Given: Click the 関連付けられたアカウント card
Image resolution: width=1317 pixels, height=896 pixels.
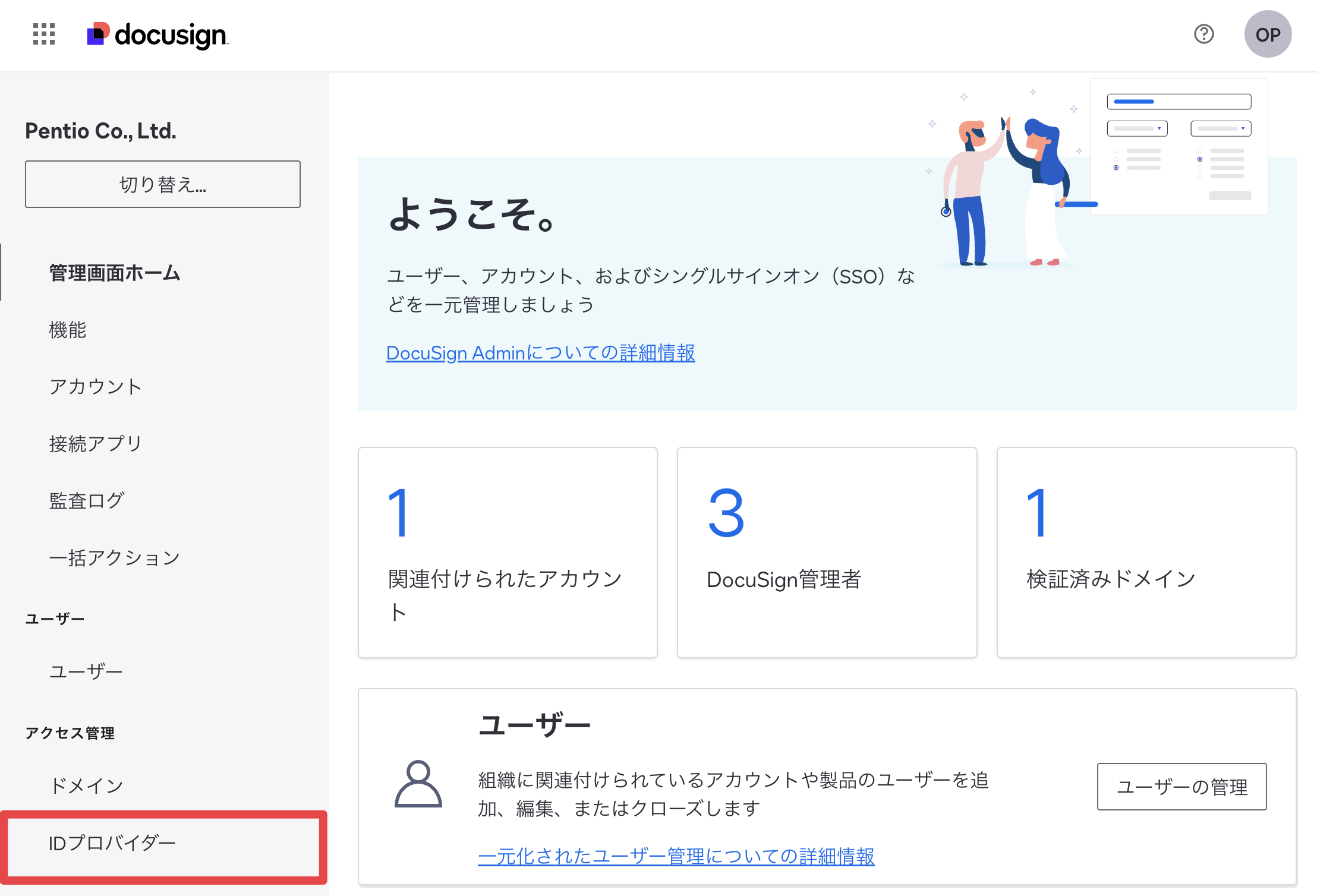Looking at the screenshot, I should tap(508, 553).
